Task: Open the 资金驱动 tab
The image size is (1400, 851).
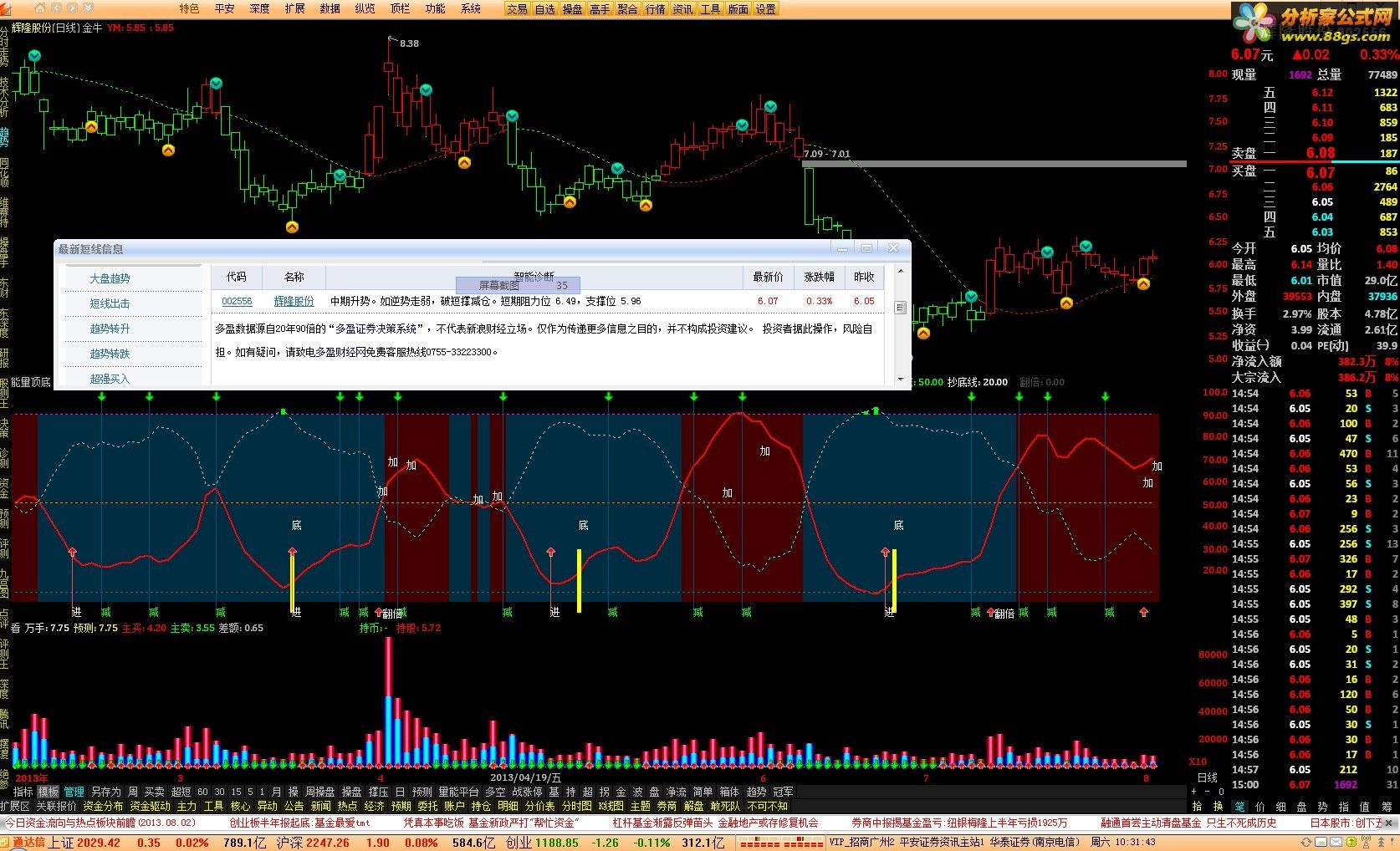Action: tap(150, 806)
